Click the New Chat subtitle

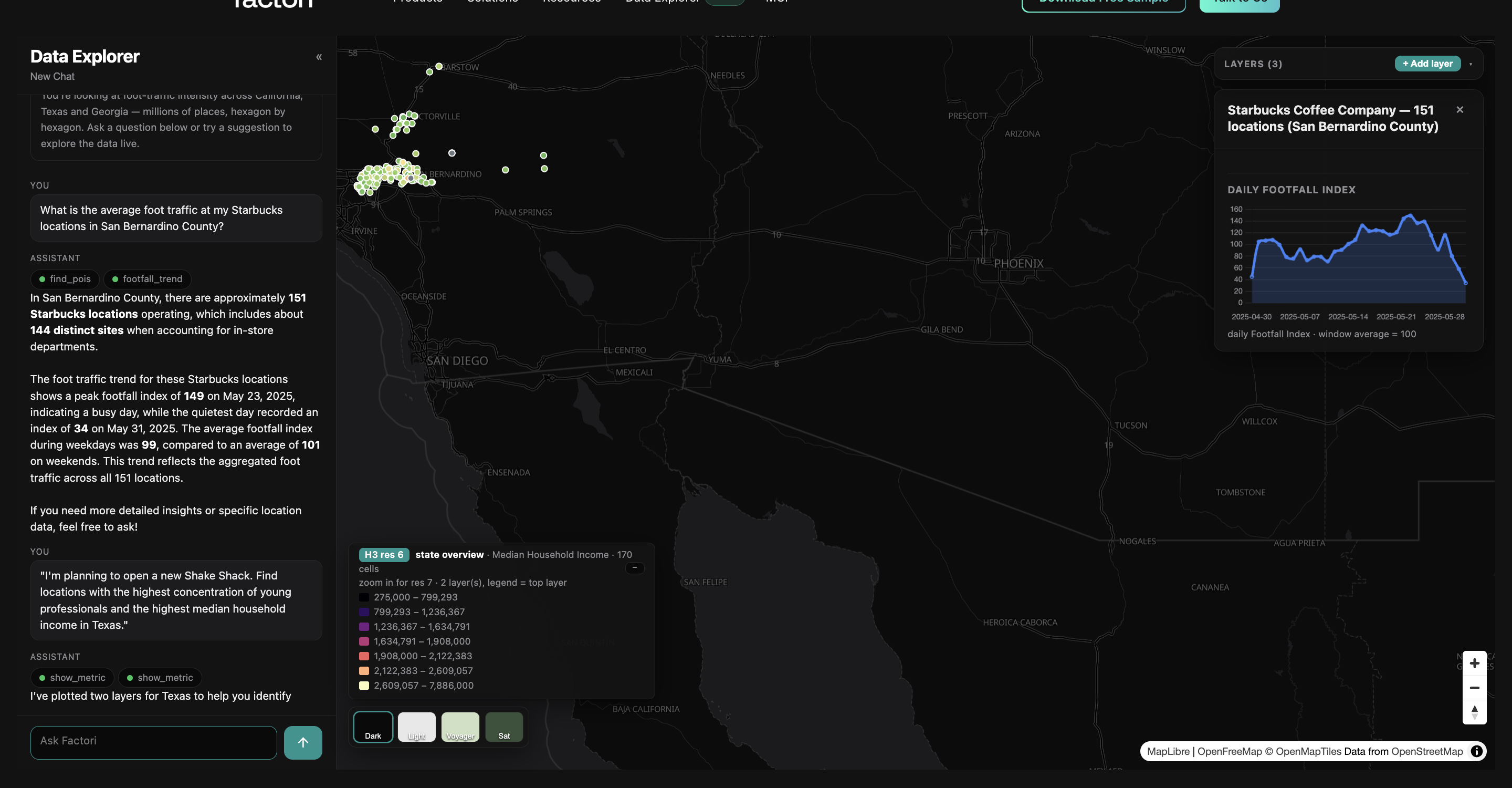[52, 76]
